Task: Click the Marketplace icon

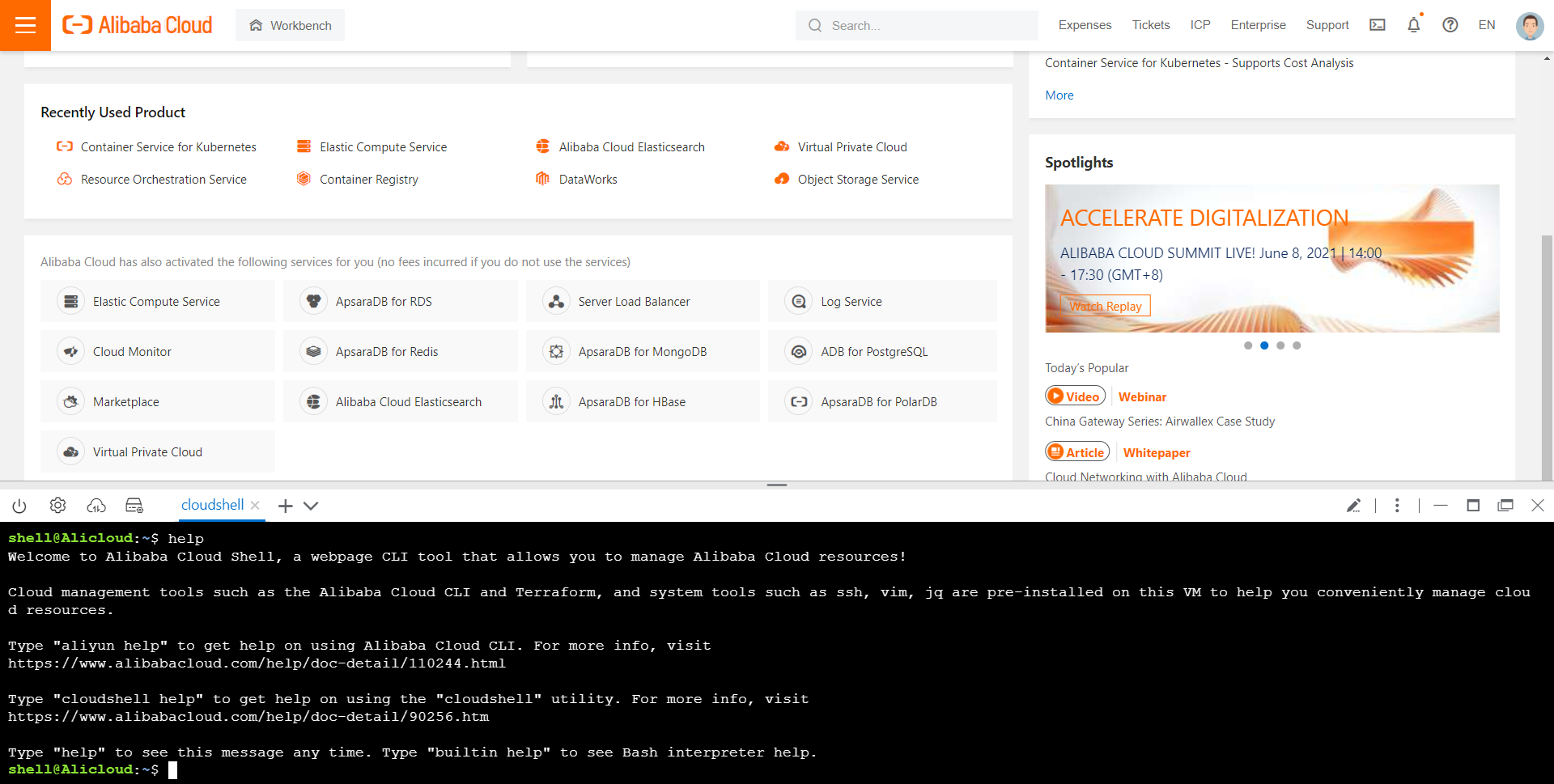Action: [71, 402]
